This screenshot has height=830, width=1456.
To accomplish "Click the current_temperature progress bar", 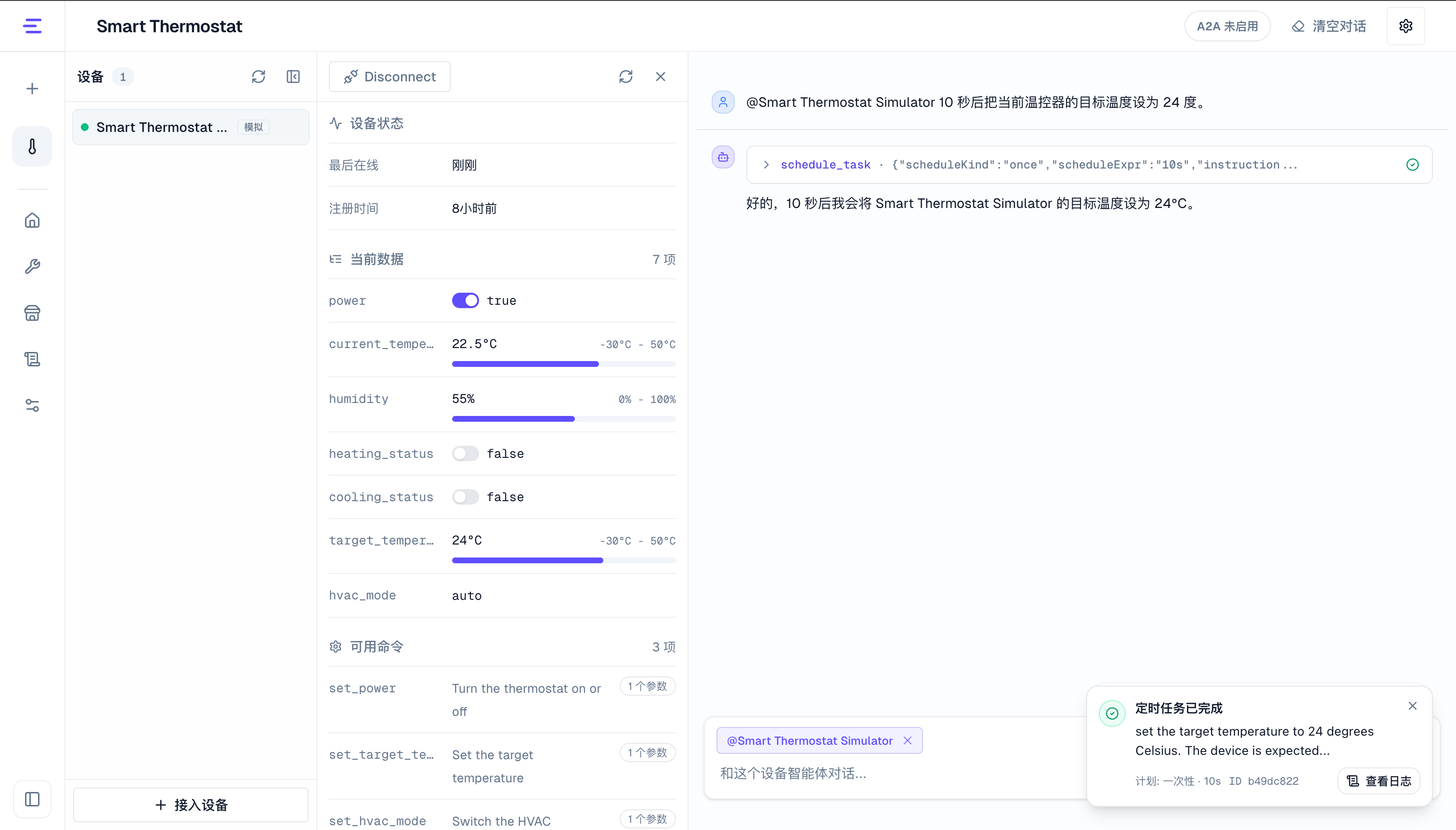I will [563, 363].
